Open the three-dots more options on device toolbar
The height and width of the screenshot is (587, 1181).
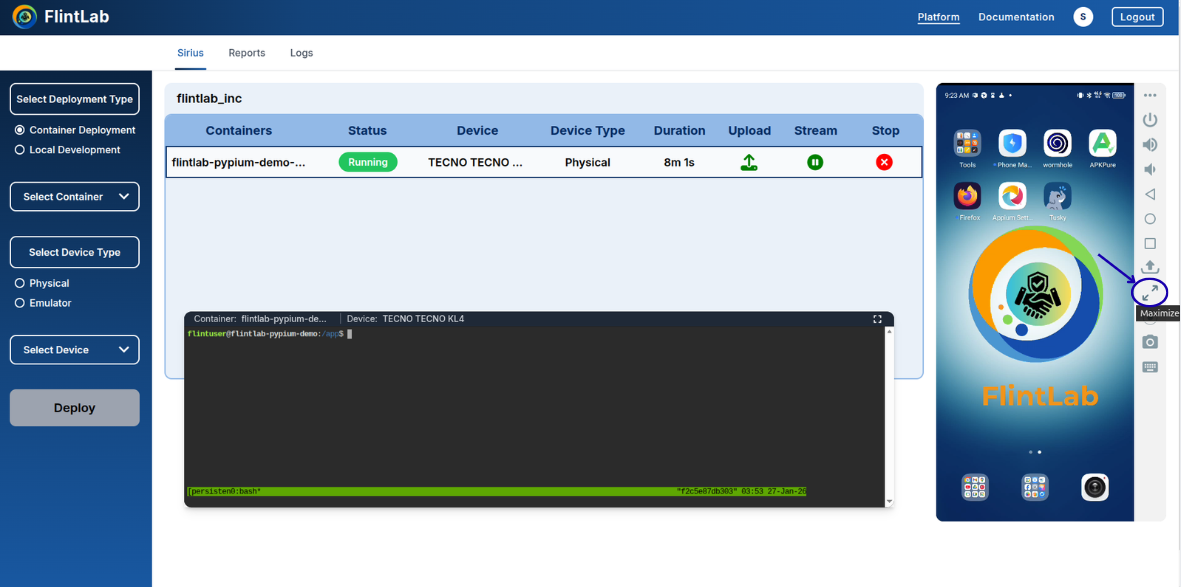(x=1149, y=96)
